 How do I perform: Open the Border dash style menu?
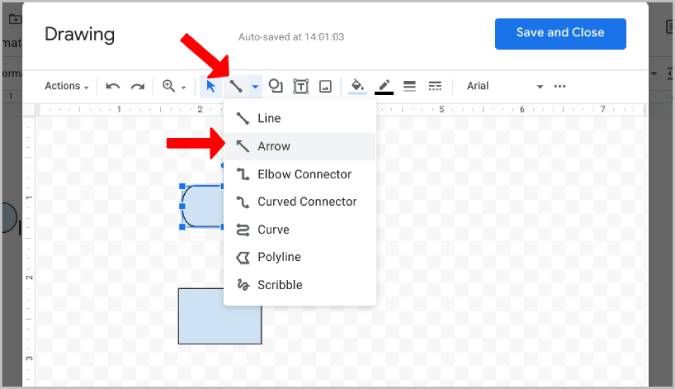click(x=435, y=86)
